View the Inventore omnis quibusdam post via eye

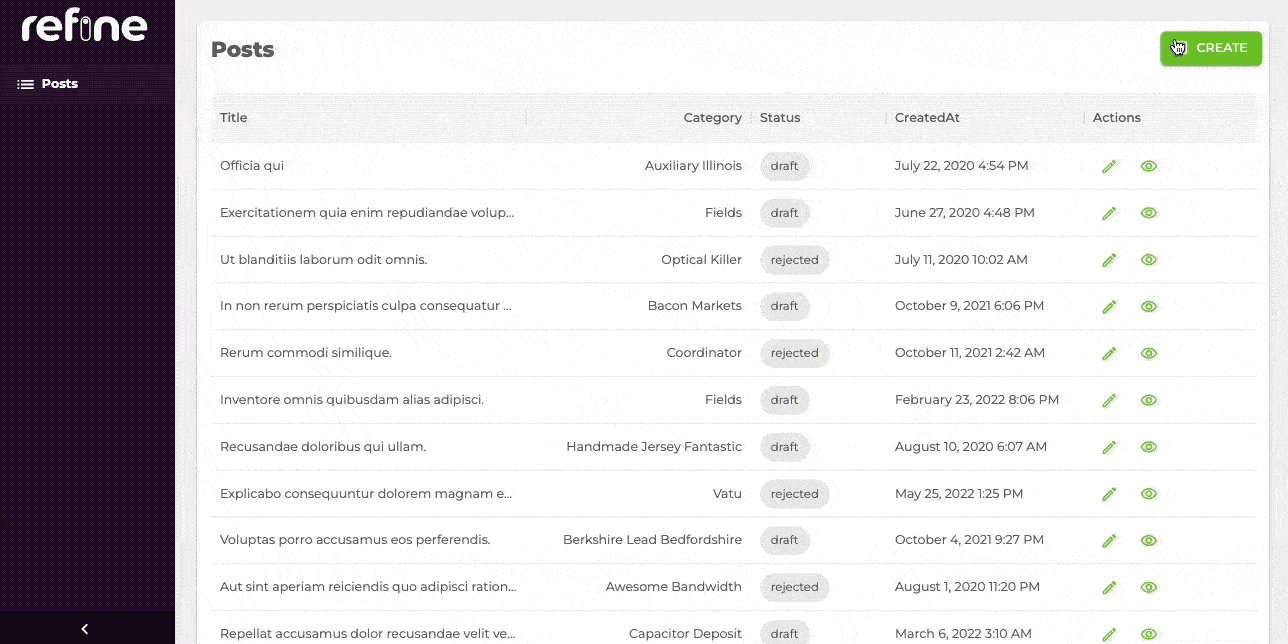coord(1149,400)
